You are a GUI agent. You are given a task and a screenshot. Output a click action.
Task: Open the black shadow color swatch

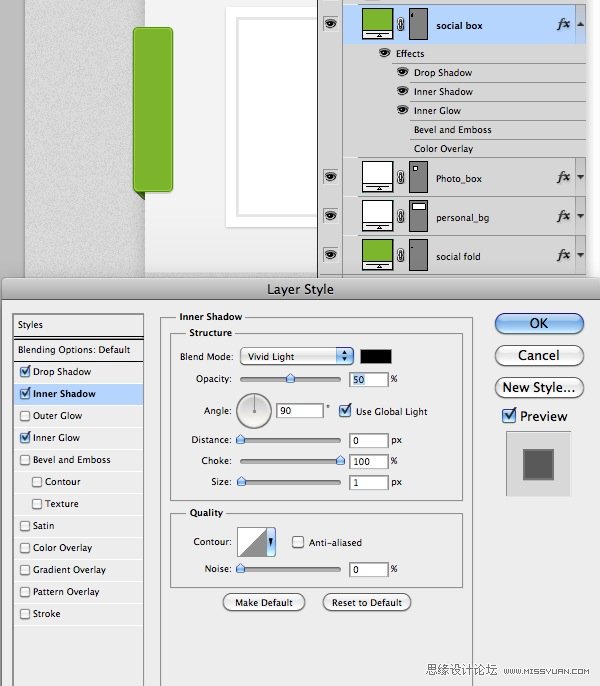[376, 356]
